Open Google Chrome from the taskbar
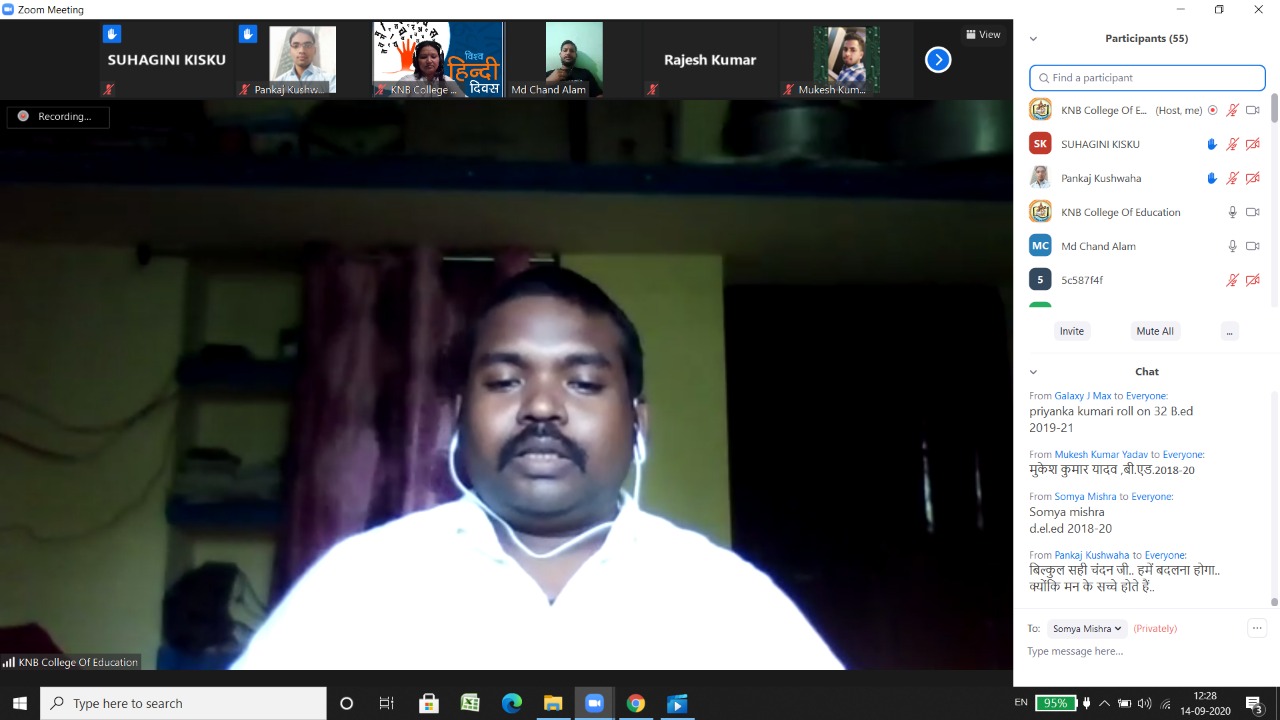 coord(635,703)
